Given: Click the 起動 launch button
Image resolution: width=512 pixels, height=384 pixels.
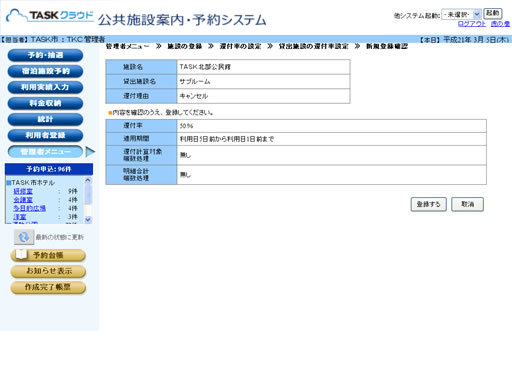Looking at the screenshot, I should pyautogui.click(x=493, y=13).
